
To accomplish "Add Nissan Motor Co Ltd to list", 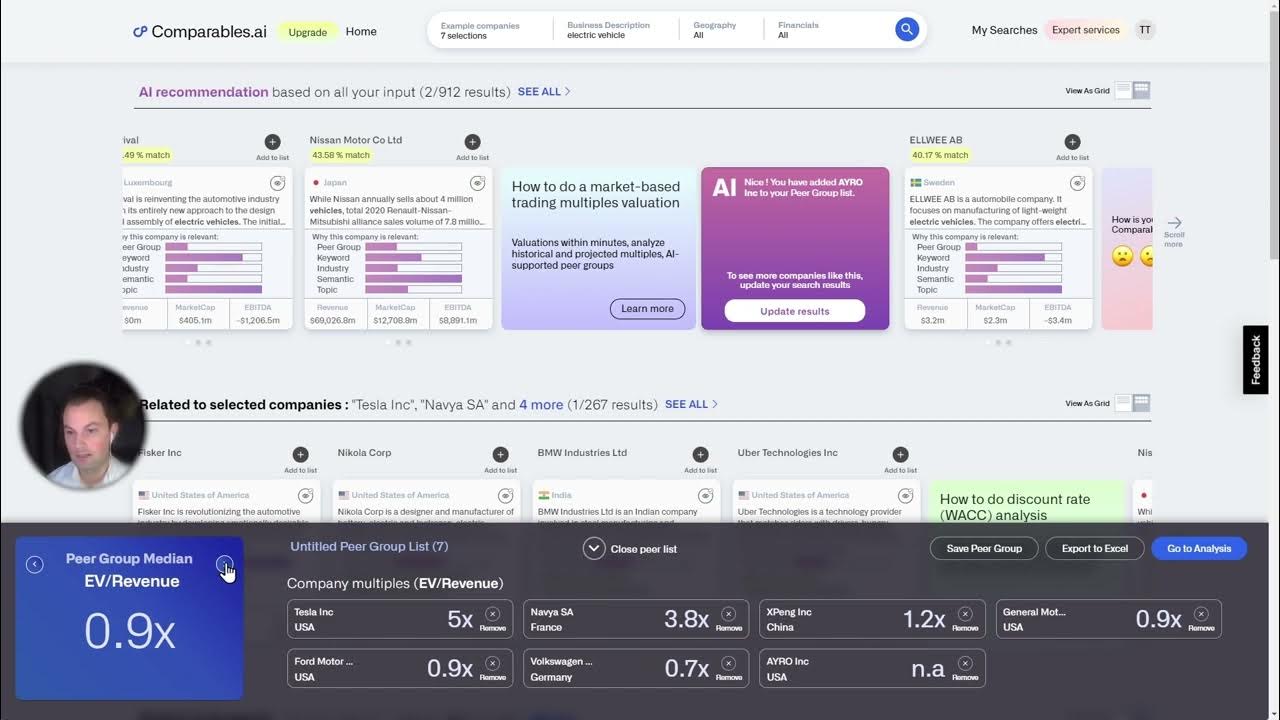I will (x=473, y=142).
